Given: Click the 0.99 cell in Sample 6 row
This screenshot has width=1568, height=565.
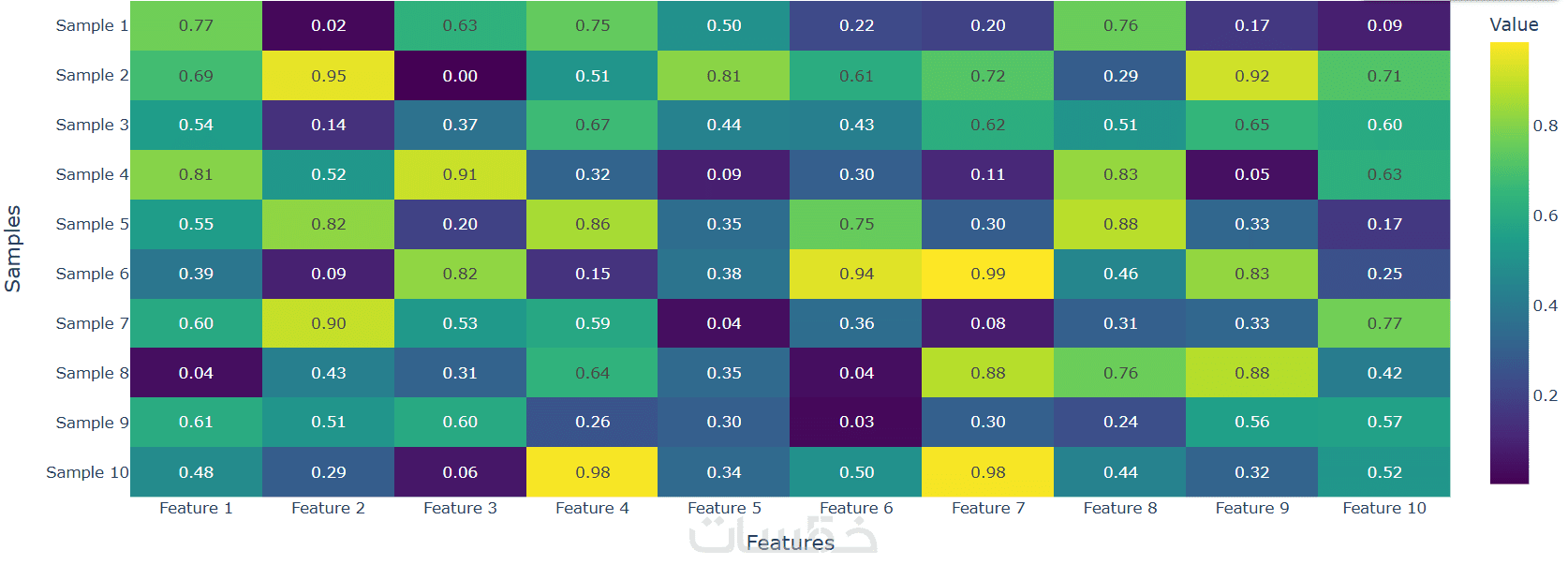Looking at the screenshot, I should point(987,274).
